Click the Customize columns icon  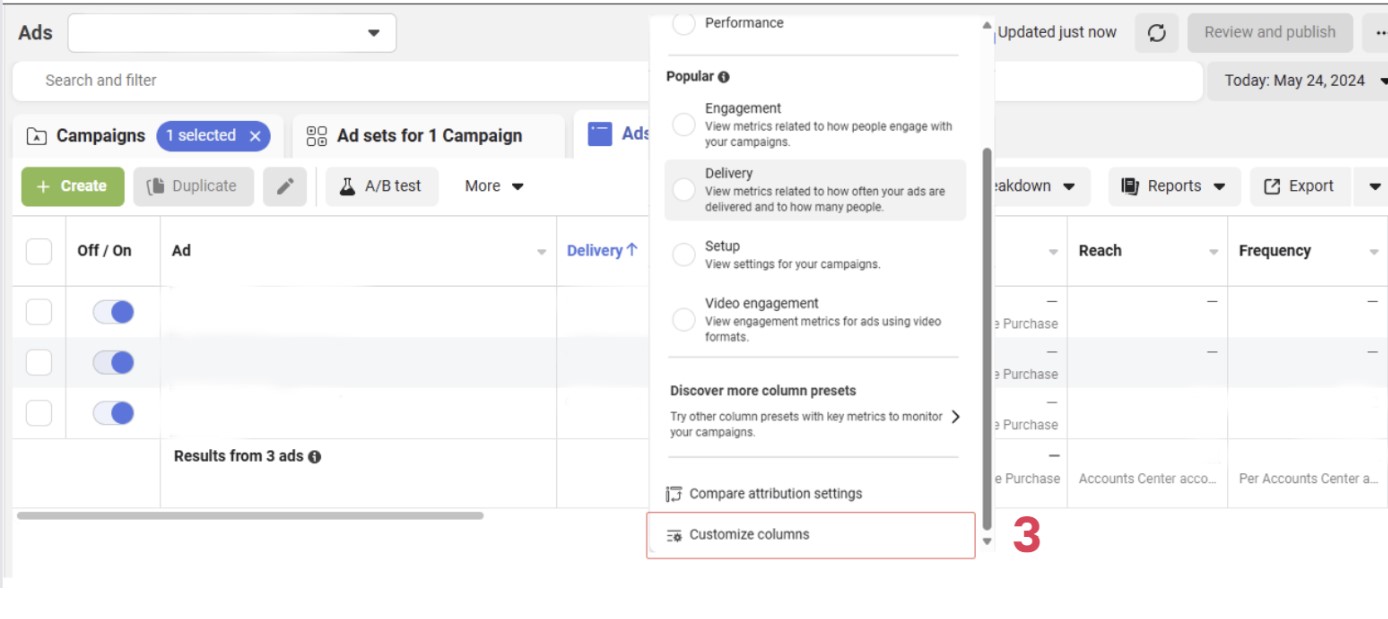[x=675, y=534]
